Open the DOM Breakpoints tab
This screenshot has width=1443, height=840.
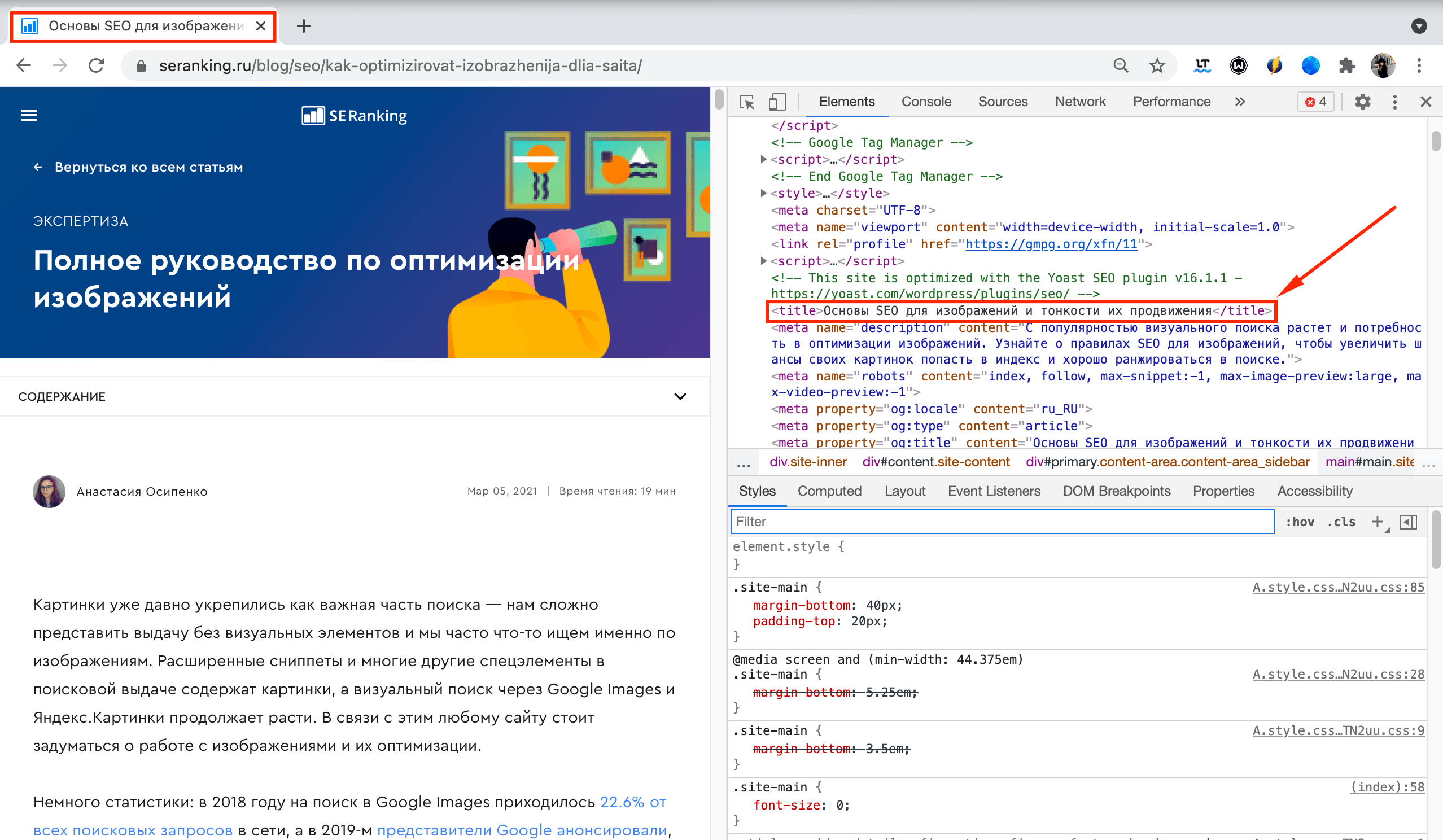(x=1117, y=491)
